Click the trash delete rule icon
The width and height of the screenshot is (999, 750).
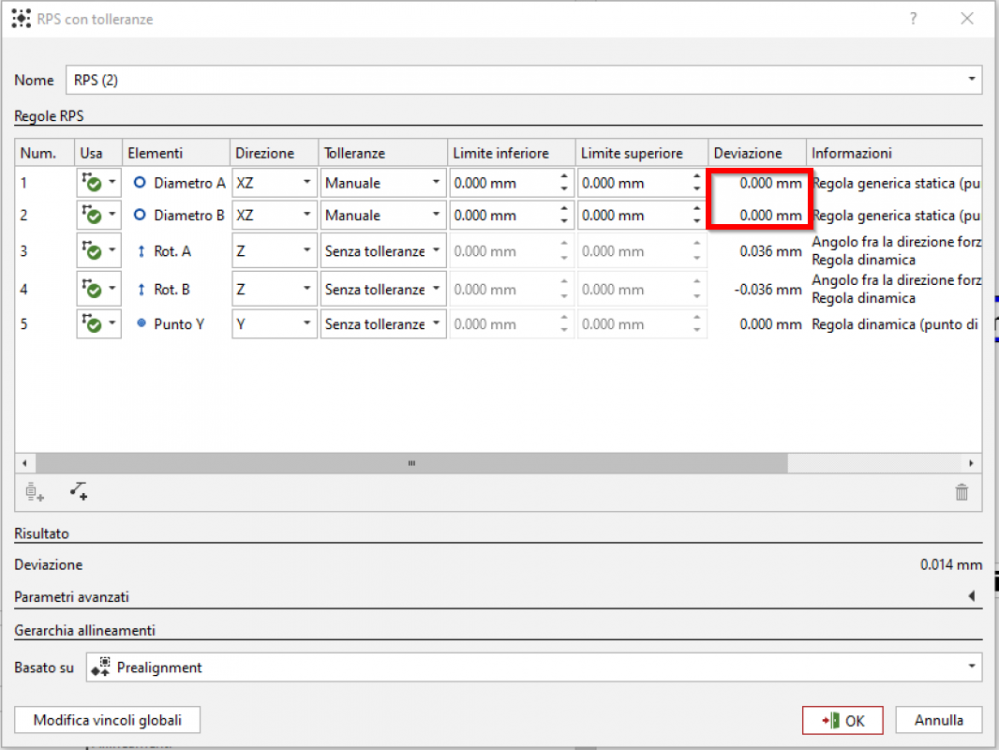coord(961,491)
